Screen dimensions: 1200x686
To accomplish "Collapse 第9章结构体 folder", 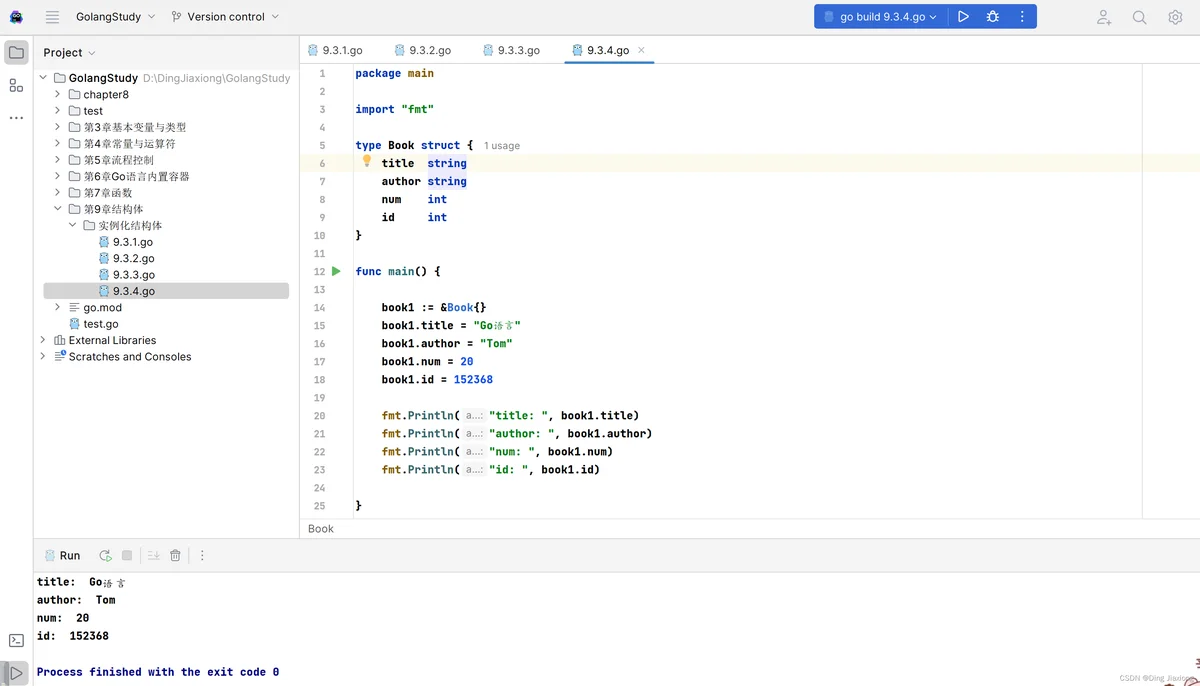I will pos(58,209).
